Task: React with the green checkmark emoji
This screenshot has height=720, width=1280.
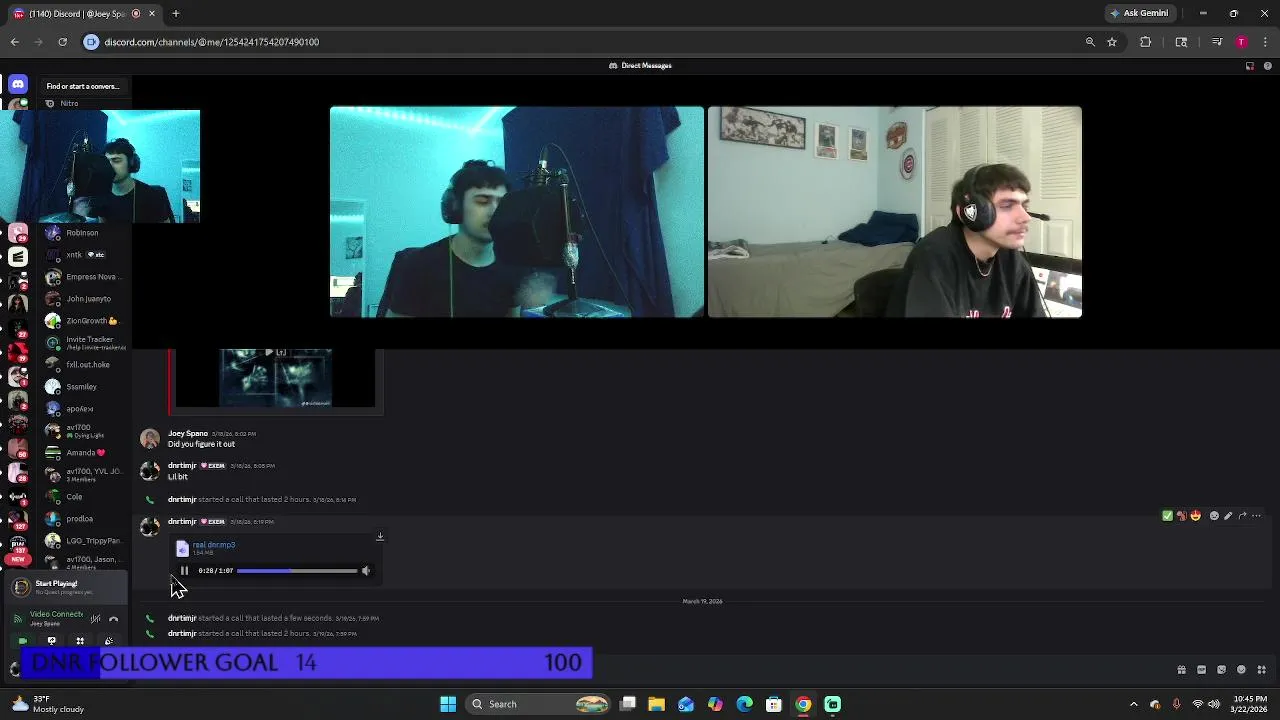Action: (1167, 516)
